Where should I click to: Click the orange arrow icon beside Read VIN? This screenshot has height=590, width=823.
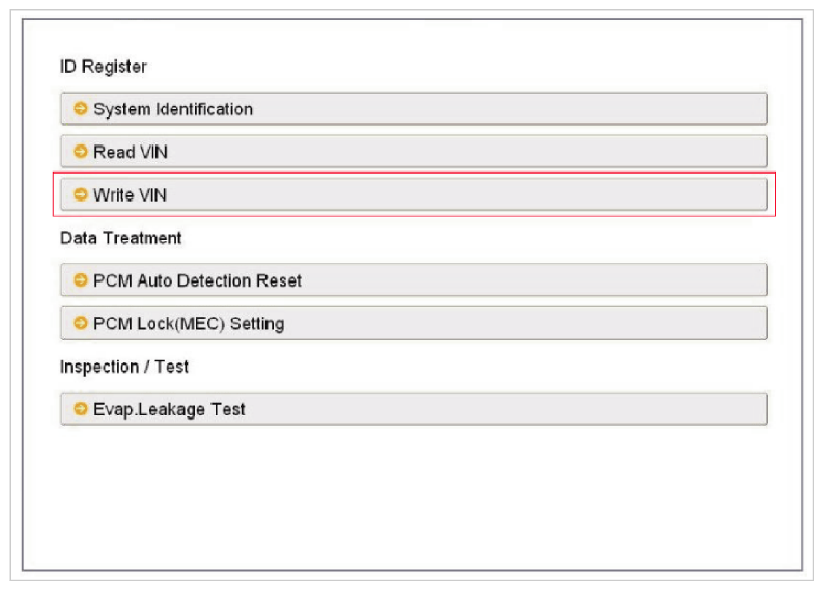[81, 152]
